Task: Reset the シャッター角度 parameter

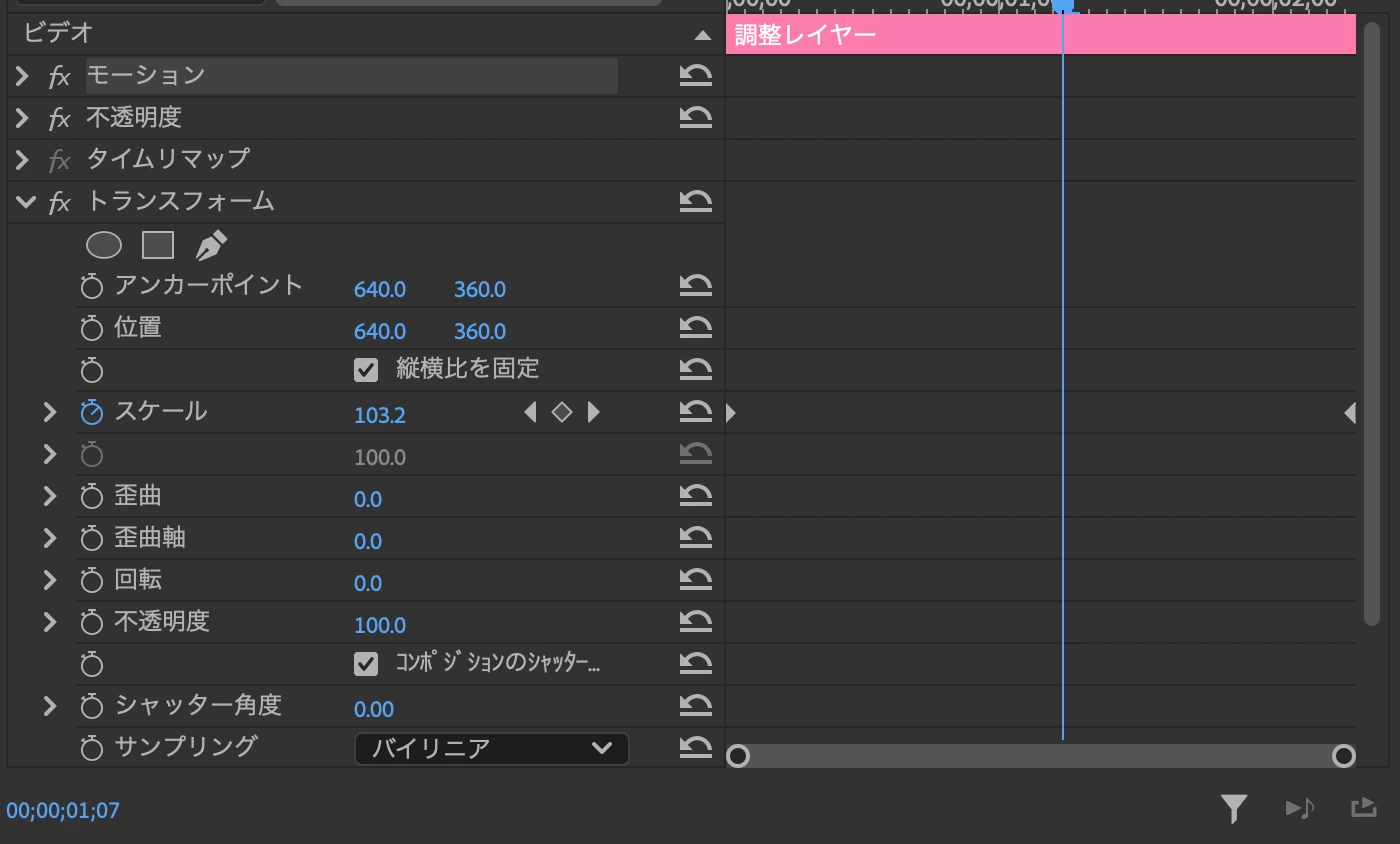Action: pos(695,706)
